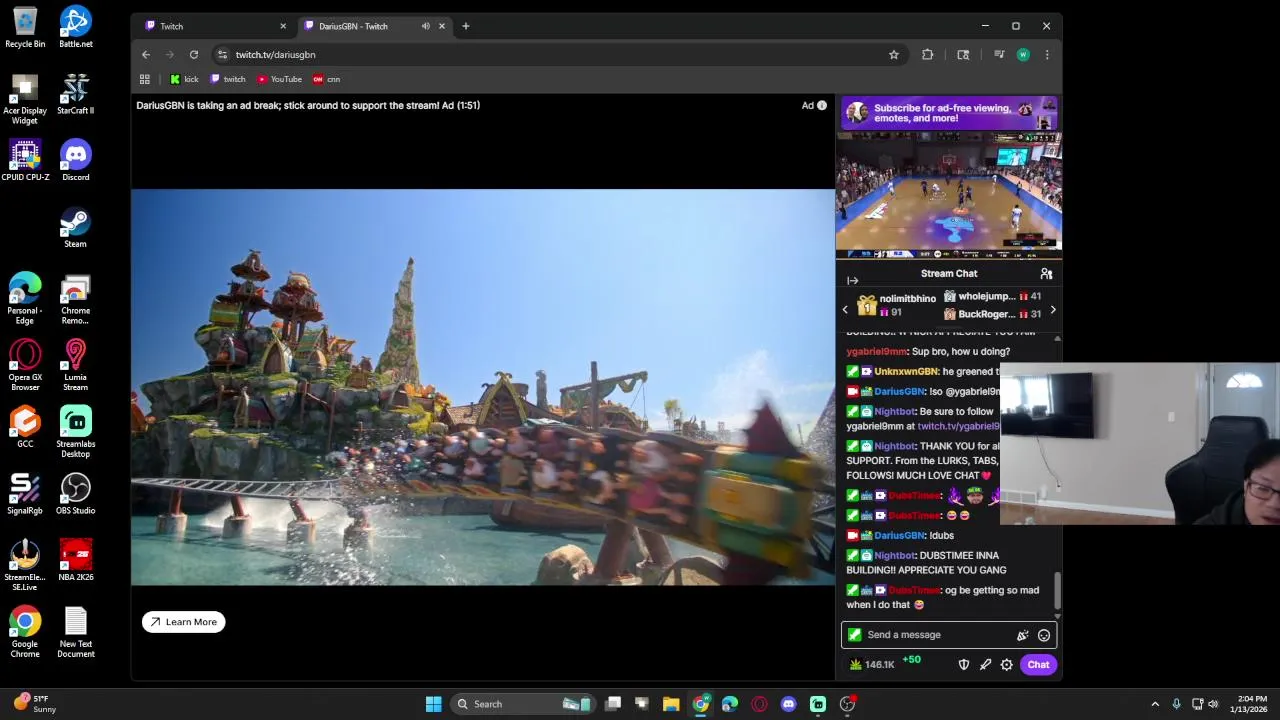Open Chrome three-dot menu
The image size is (1280, 720).
[x=1047, y=55]
